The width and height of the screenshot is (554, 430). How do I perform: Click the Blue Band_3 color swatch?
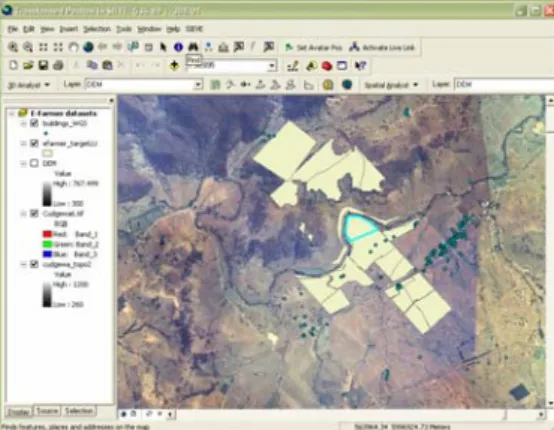click(47, 254)
